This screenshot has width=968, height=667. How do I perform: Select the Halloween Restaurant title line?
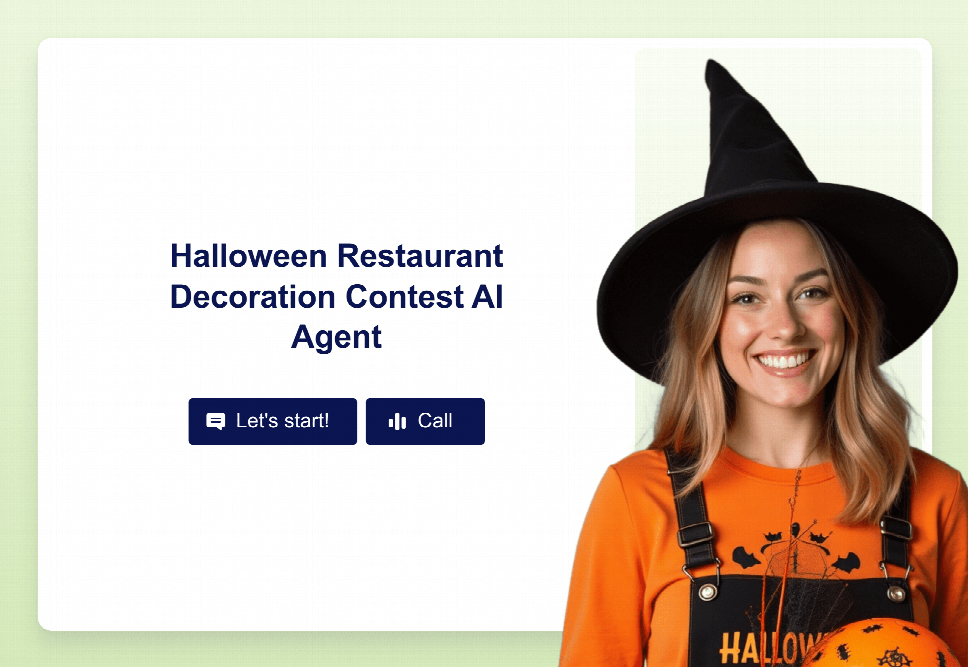coord(336,256)
